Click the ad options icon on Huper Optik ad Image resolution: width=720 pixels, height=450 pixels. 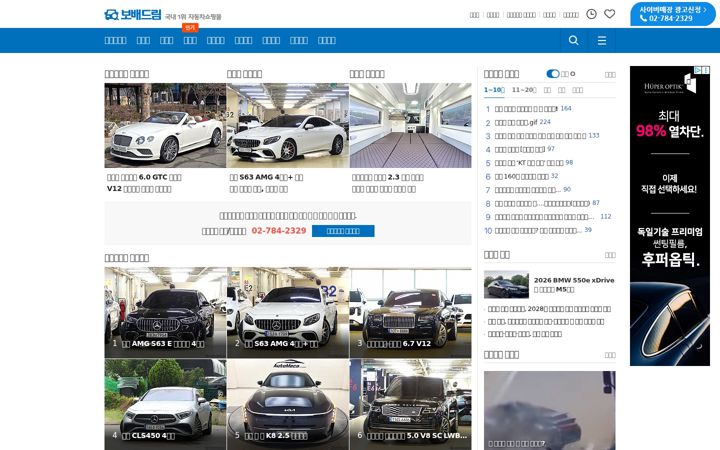[706, 70]
